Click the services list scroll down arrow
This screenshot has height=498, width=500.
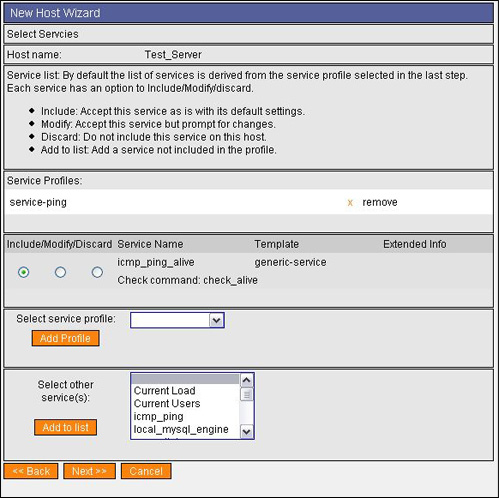(247, 432)
